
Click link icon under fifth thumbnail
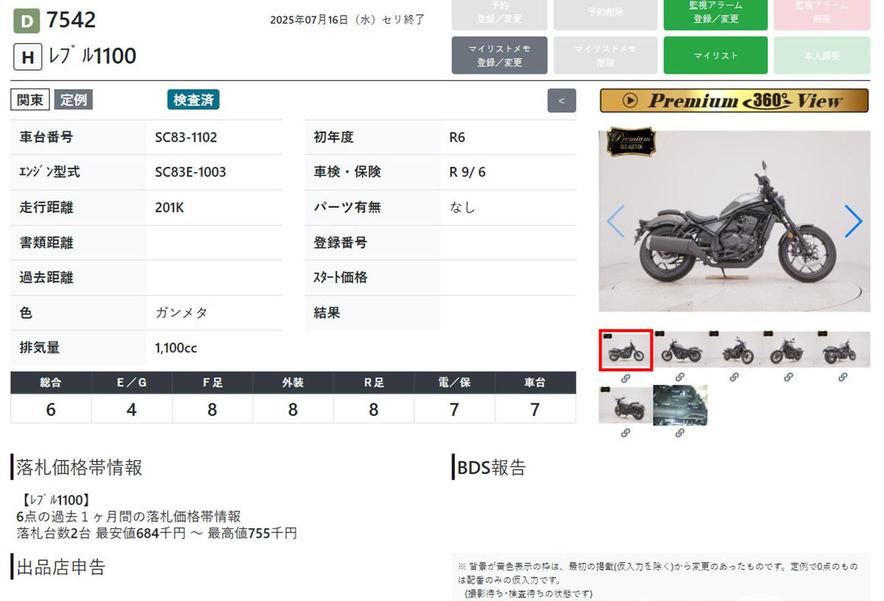[842, 377]
